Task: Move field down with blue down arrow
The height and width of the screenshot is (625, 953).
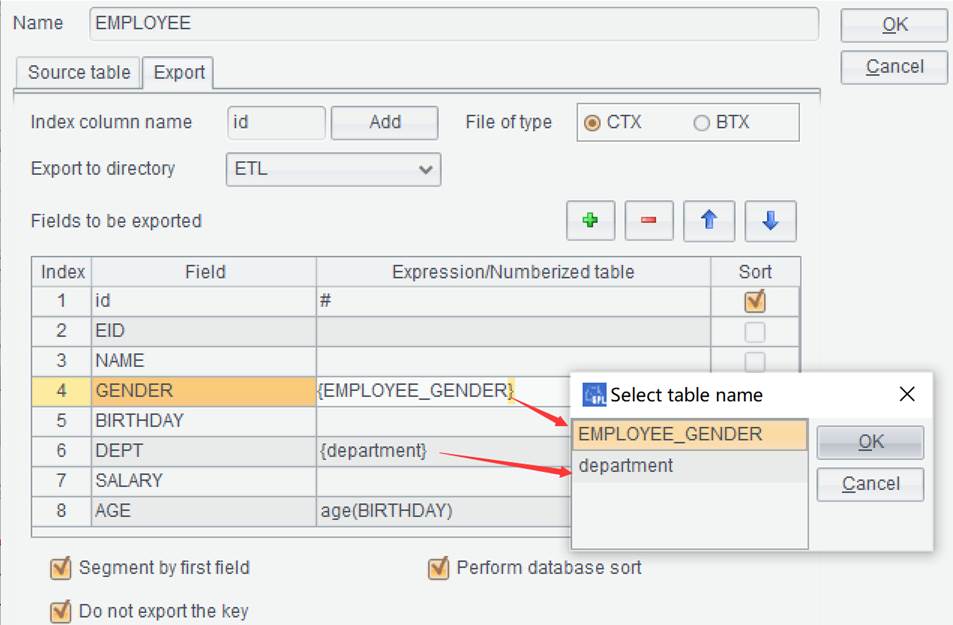Action: pyautogui.click(x=770, y=221)
